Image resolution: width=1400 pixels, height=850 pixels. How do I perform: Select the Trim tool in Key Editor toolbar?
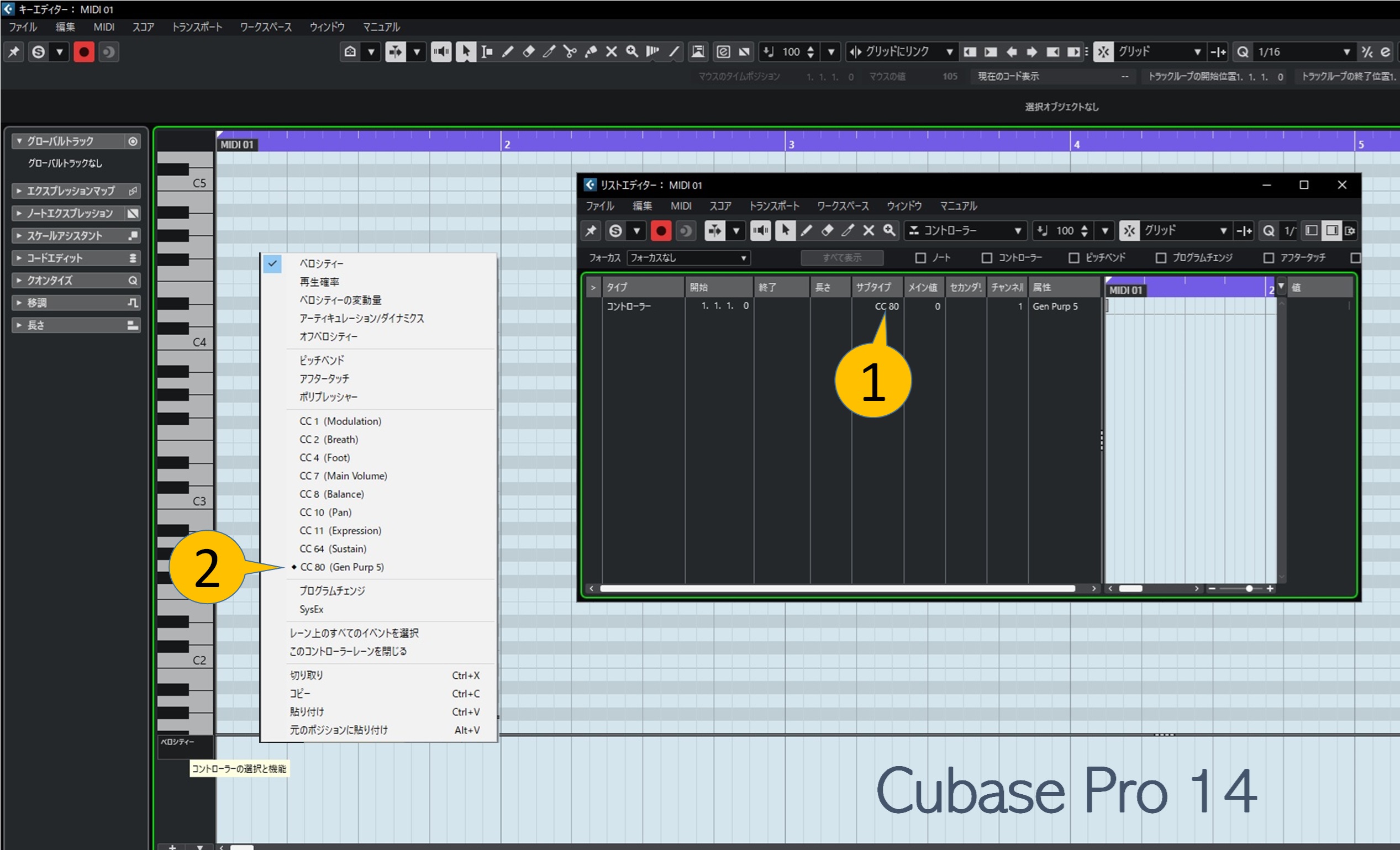[549, 52]
